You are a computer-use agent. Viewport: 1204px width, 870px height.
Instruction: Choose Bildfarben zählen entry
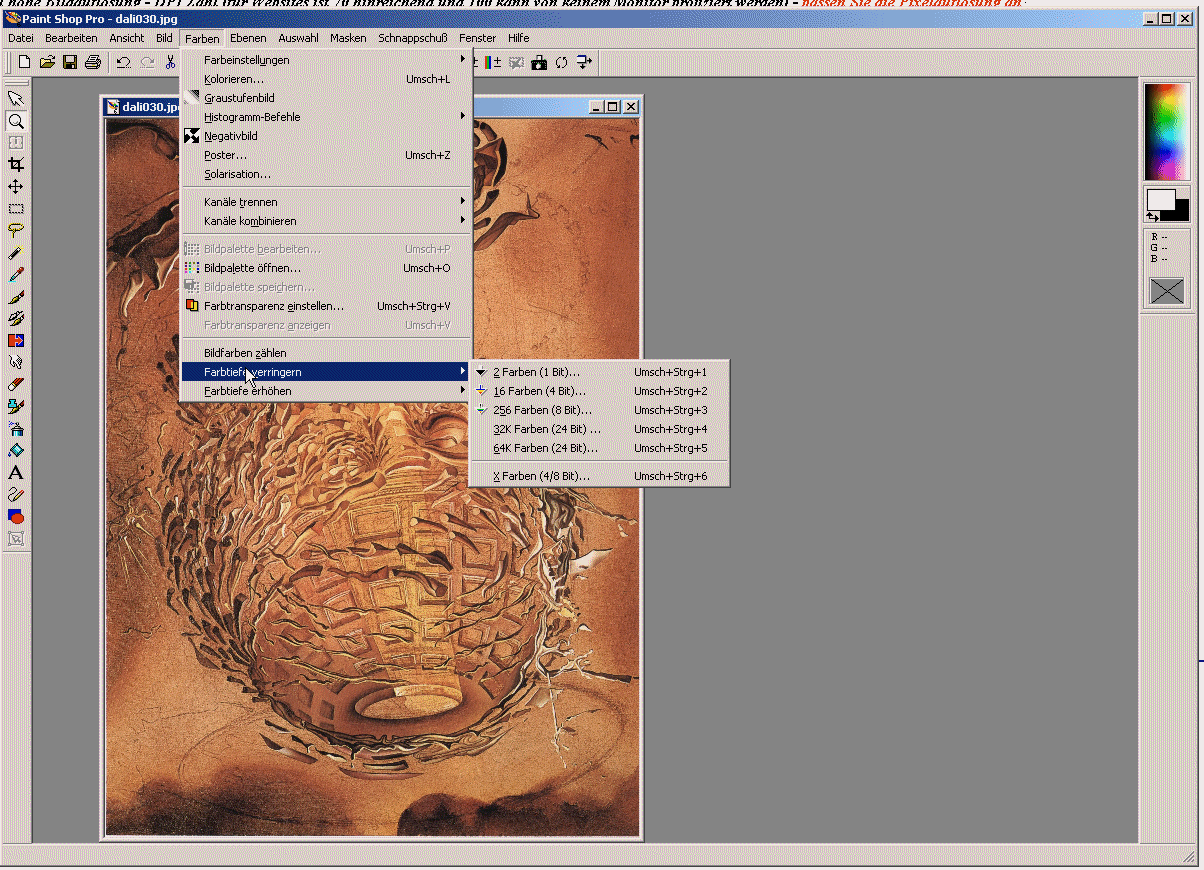tap(325, 353)
